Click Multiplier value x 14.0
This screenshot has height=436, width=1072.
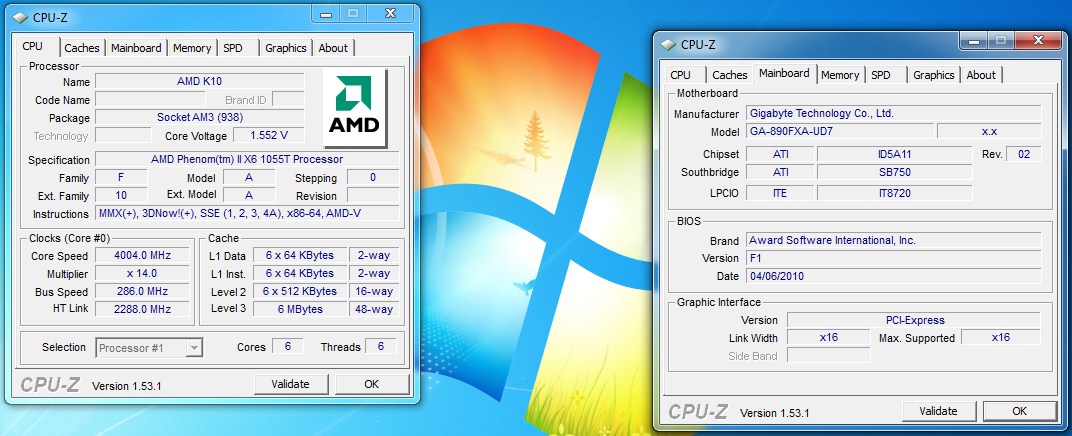coord(142,273)
